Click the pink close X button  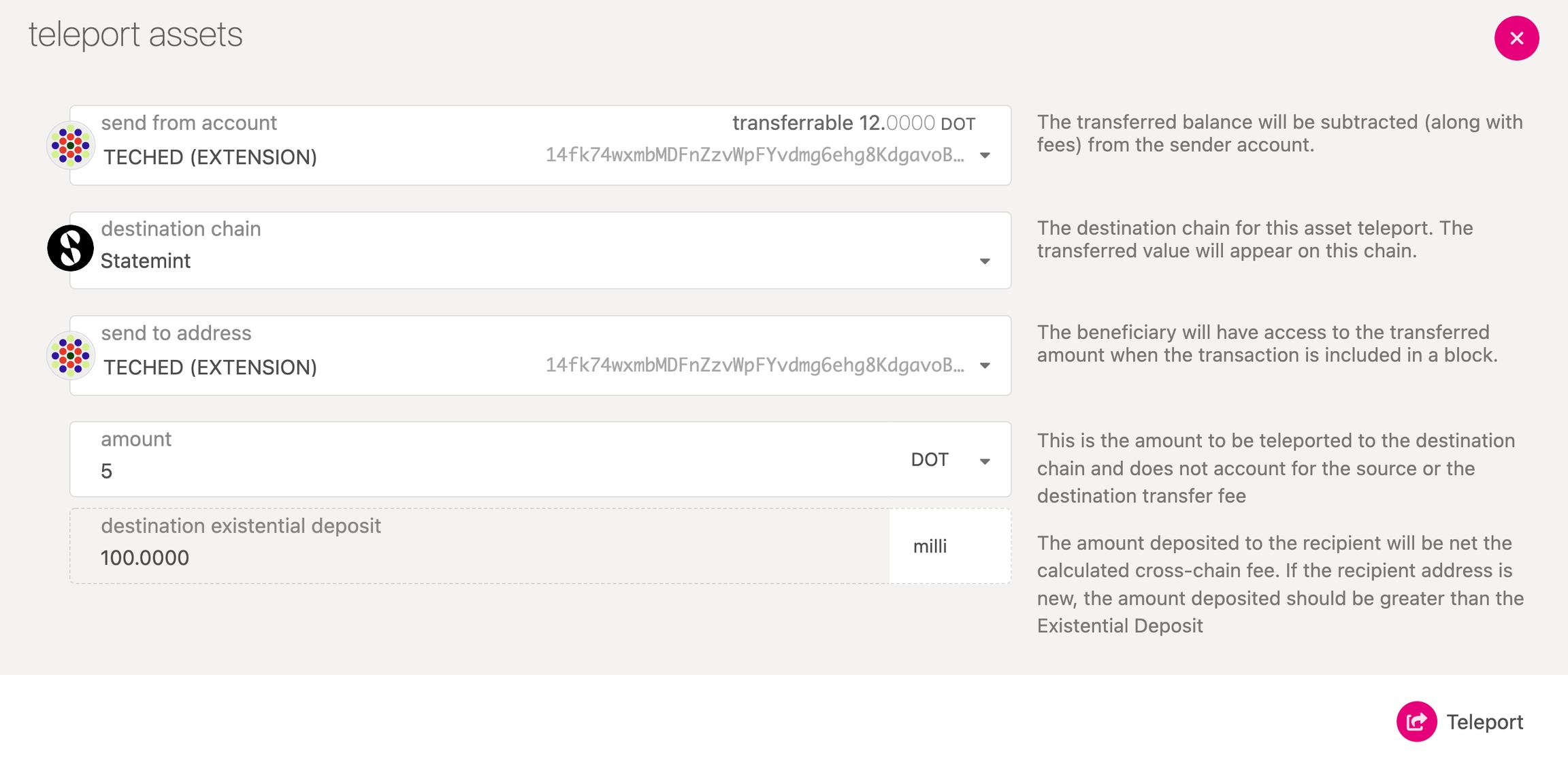tap(1516, 38)
